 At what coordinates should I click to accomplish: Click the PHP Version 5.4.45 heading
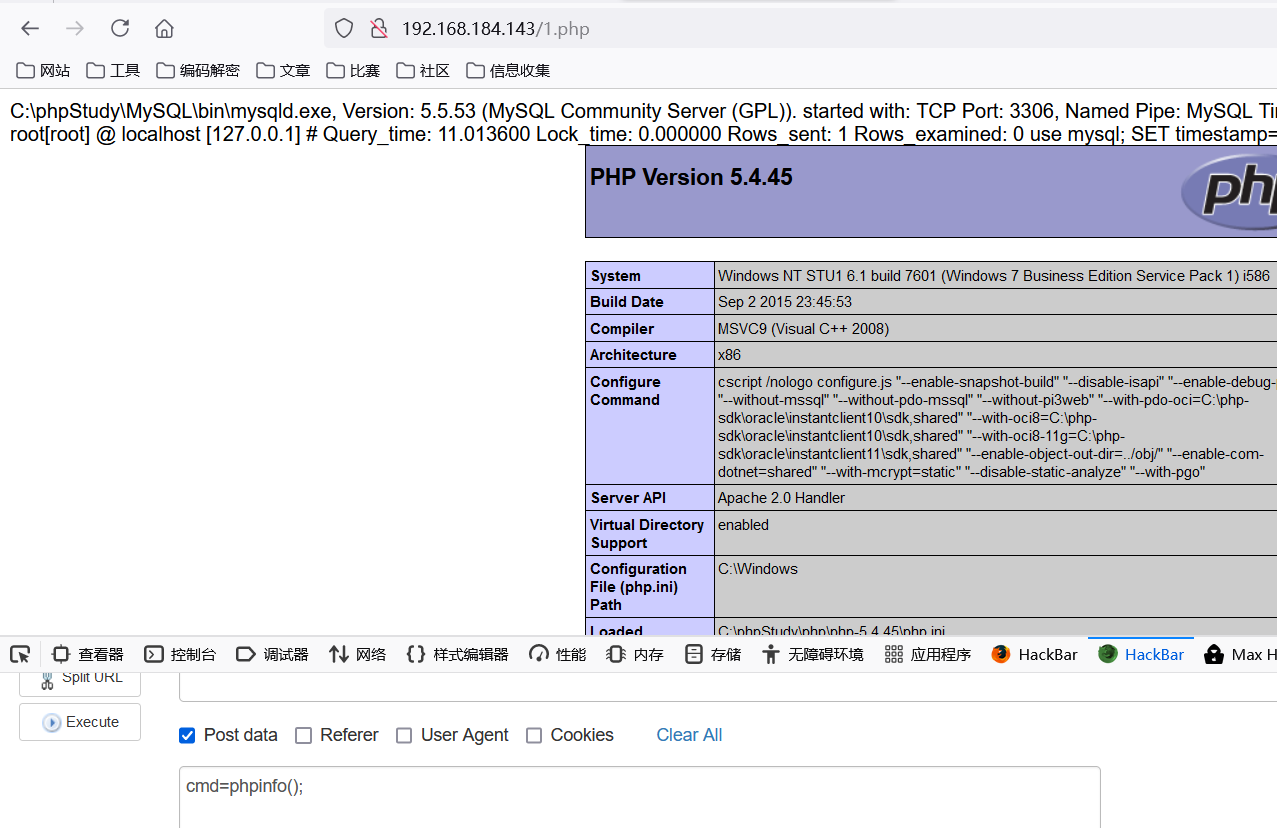coord(691,177)
